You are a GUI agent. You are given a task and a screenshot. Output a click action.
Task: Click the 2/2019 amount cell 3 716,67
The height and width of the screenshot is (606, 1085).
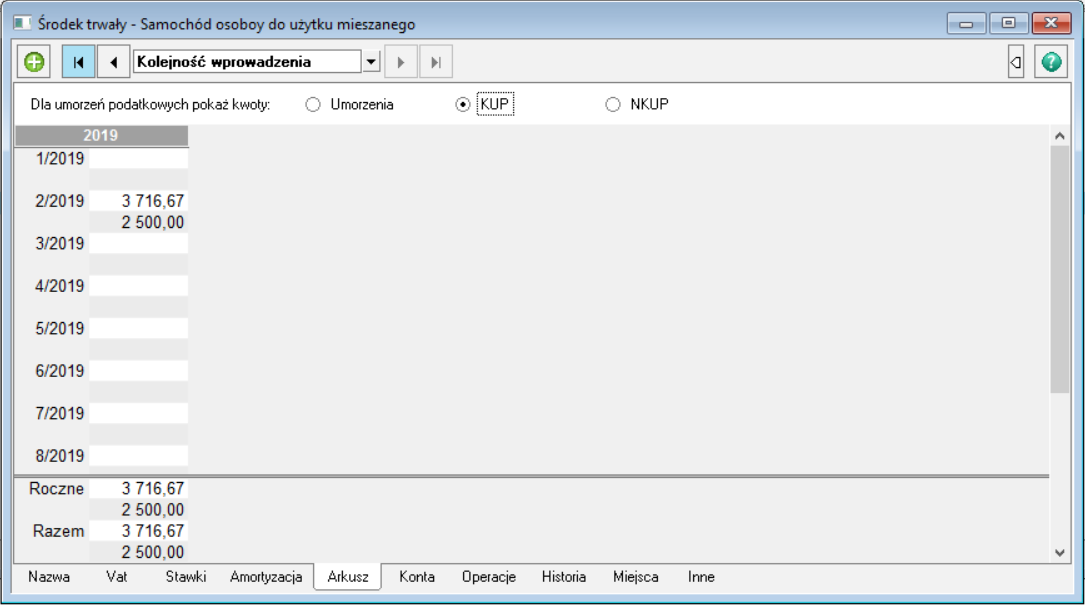click(139, 201)
